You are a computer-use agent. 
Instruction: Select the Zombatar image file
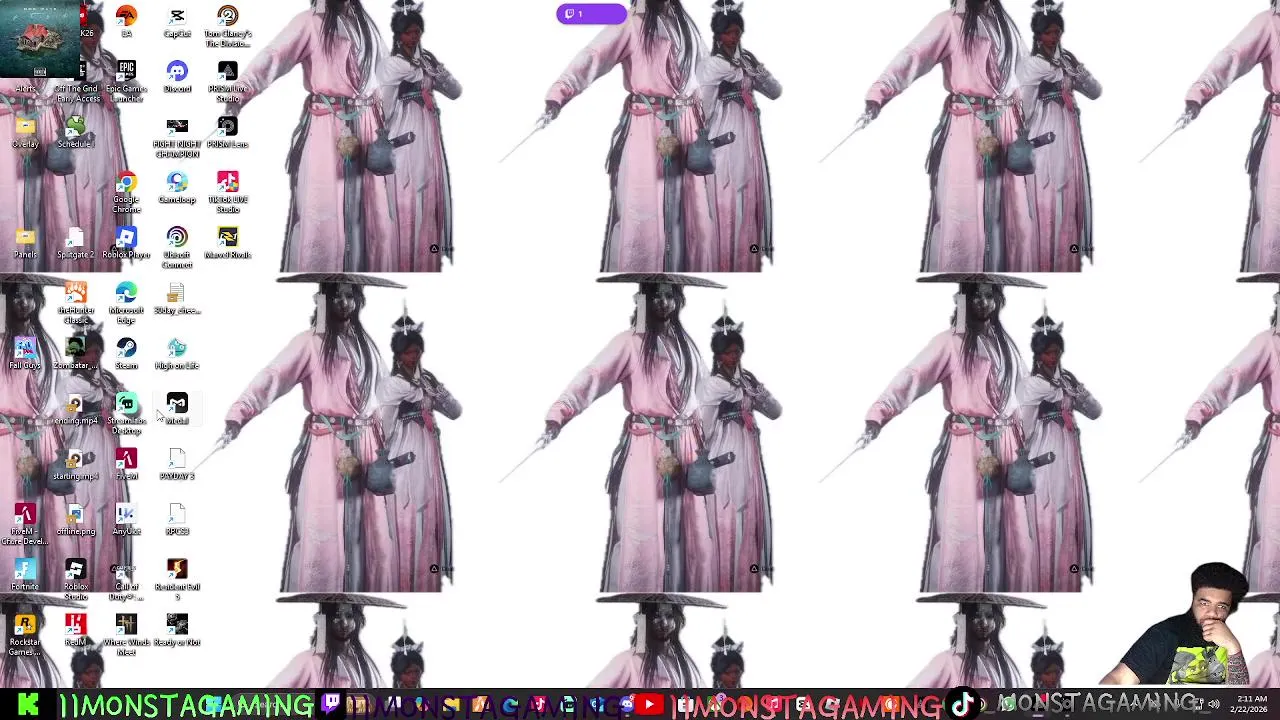click(75, 354)
